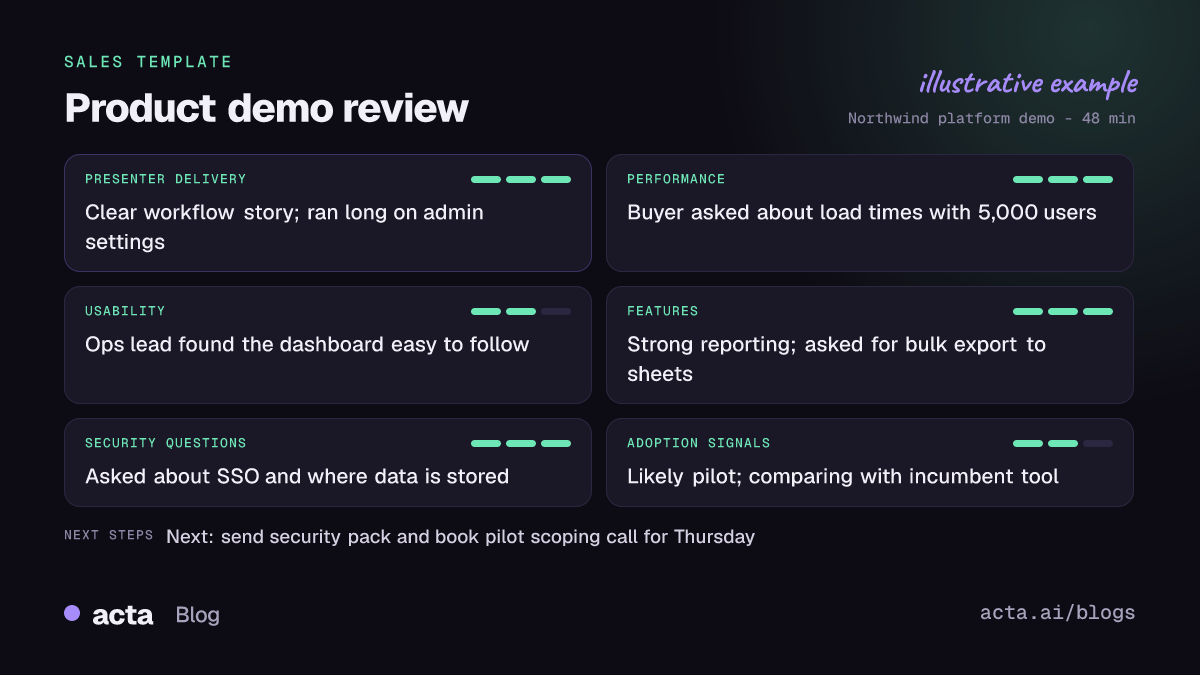This screenshot has width=1200, height=675.
Task: Select the Presenter Delivery card
Action: pos(328,213)
